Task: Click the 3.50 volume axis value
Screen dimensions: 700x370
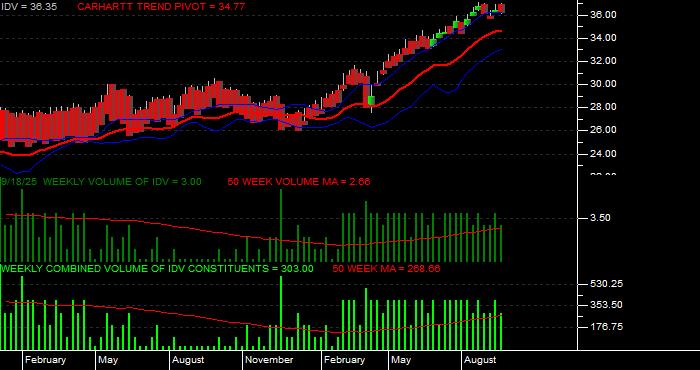Action: coord(600,218)
